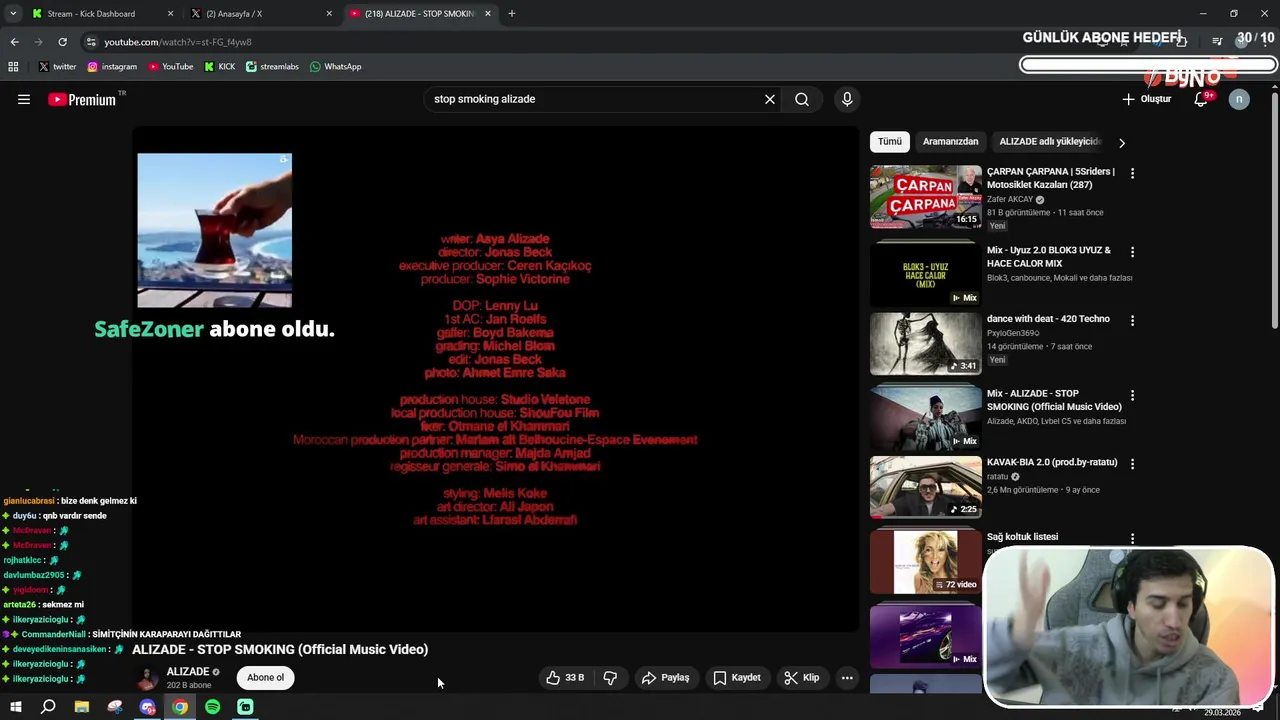The width and height of the screenshot is (1280, 720).
Task: Select the Aramanızdan filter chip
Action: click(x=950, y=142)
